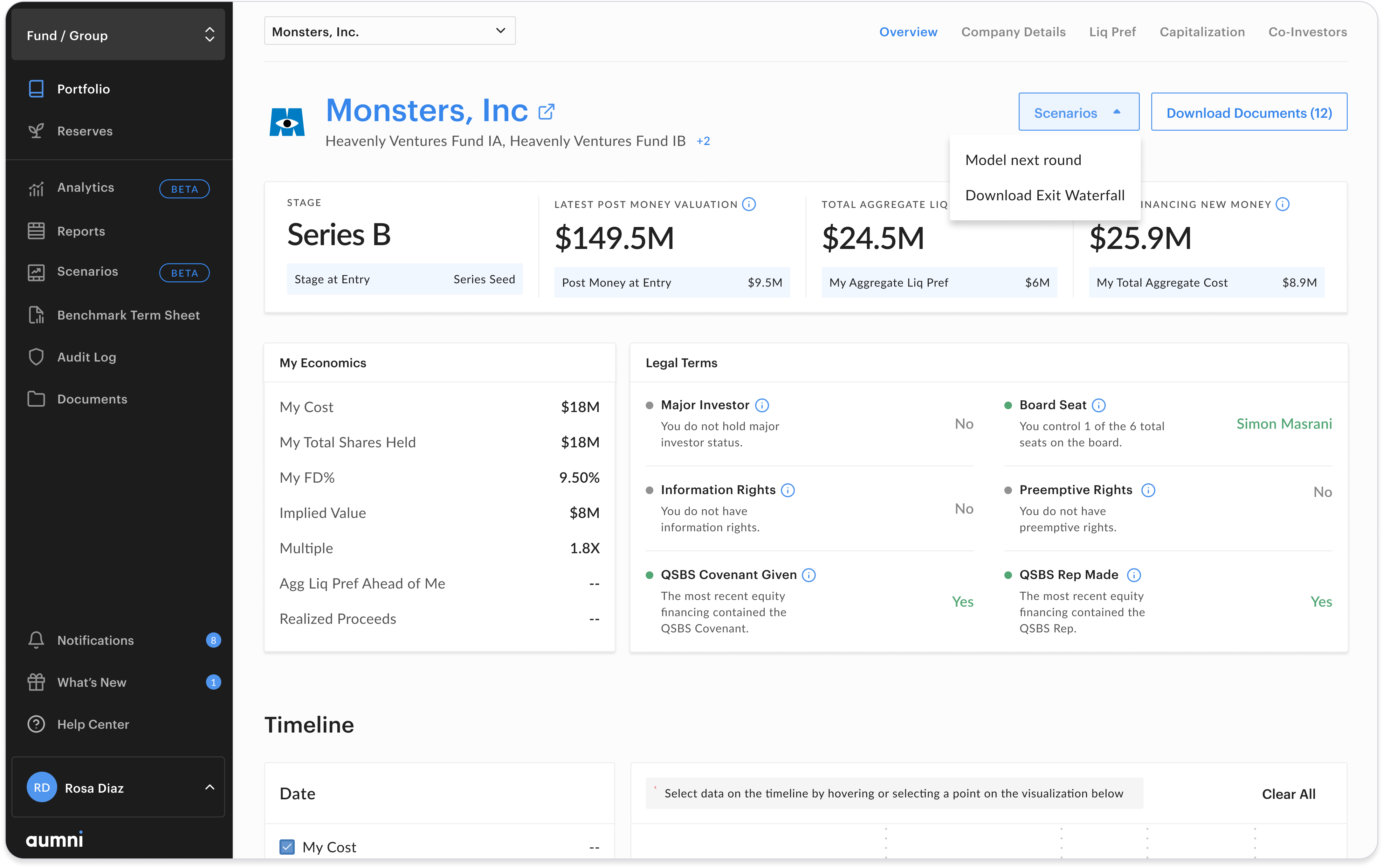Open the Reports table icon
The width and height of the screenshot is (1383, 868).
(36, 231)
